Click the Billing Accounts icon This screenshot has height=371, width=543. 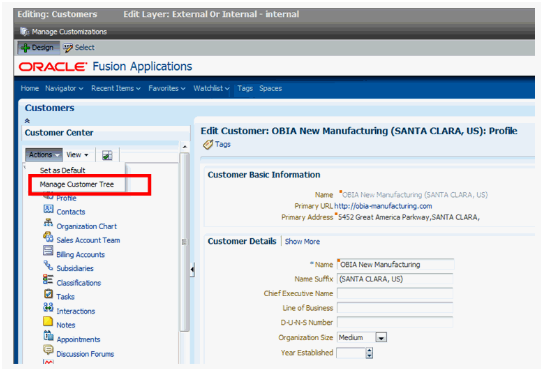pos(48,250)
